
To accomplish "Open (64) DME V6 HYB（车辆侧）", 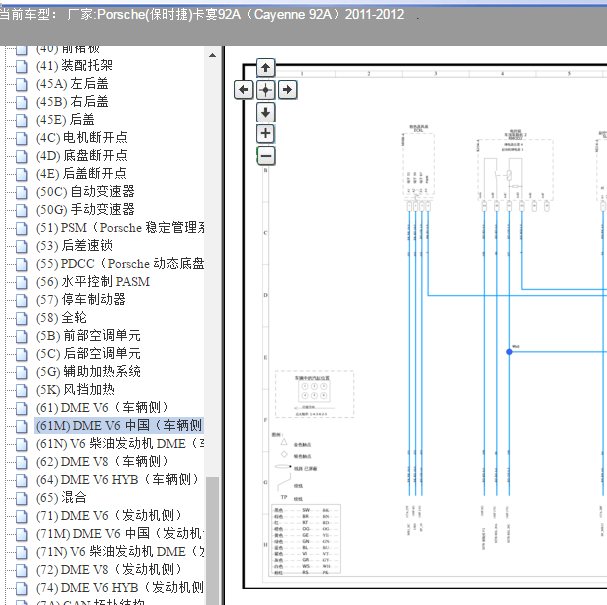I will pos(118,480).
